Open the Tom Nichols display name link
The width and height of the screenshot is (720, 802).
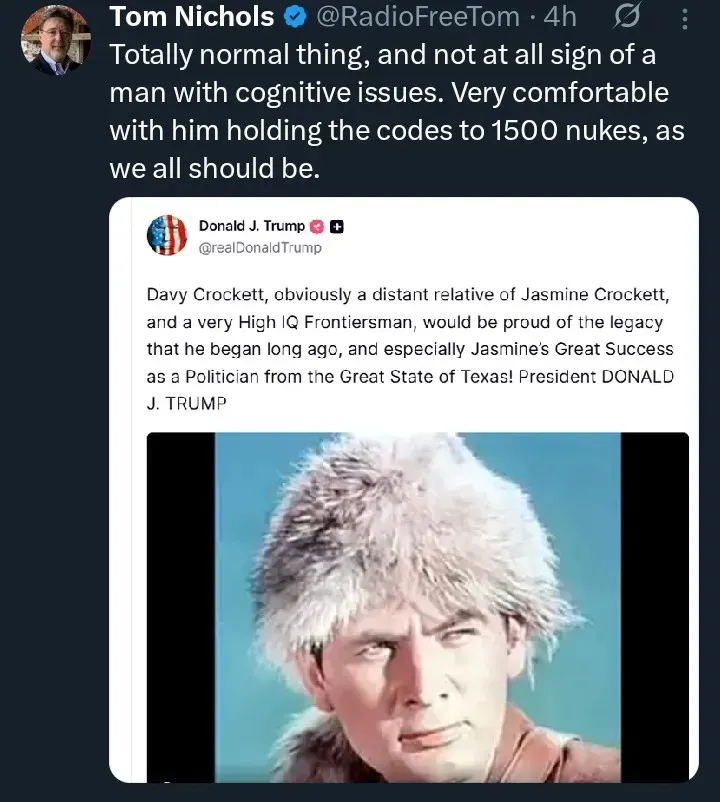tap(190, 17)
